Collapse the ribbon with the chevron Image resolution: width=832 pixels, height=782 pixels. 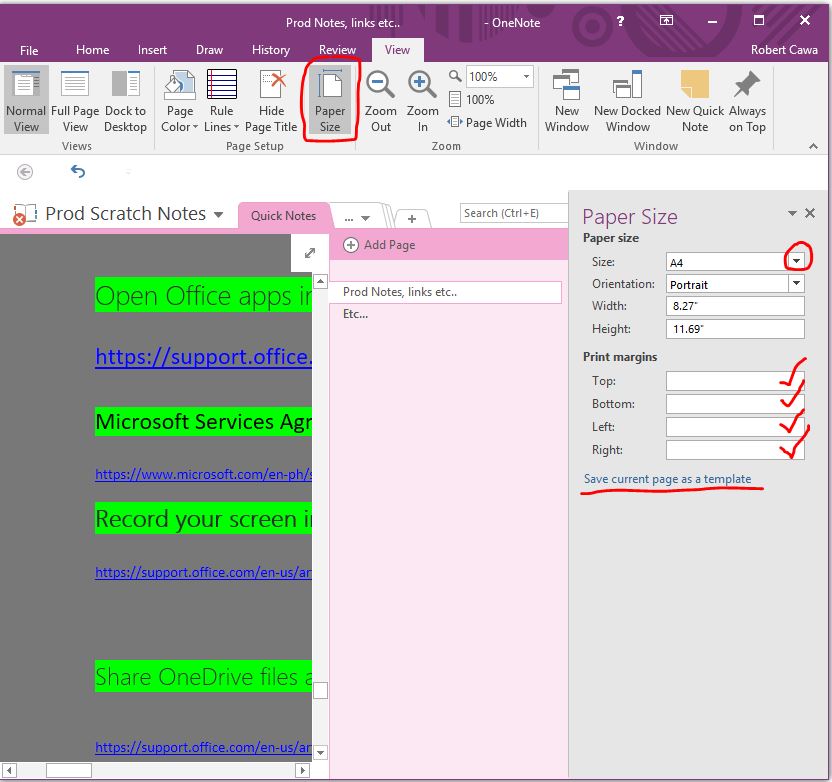[813, 146]
